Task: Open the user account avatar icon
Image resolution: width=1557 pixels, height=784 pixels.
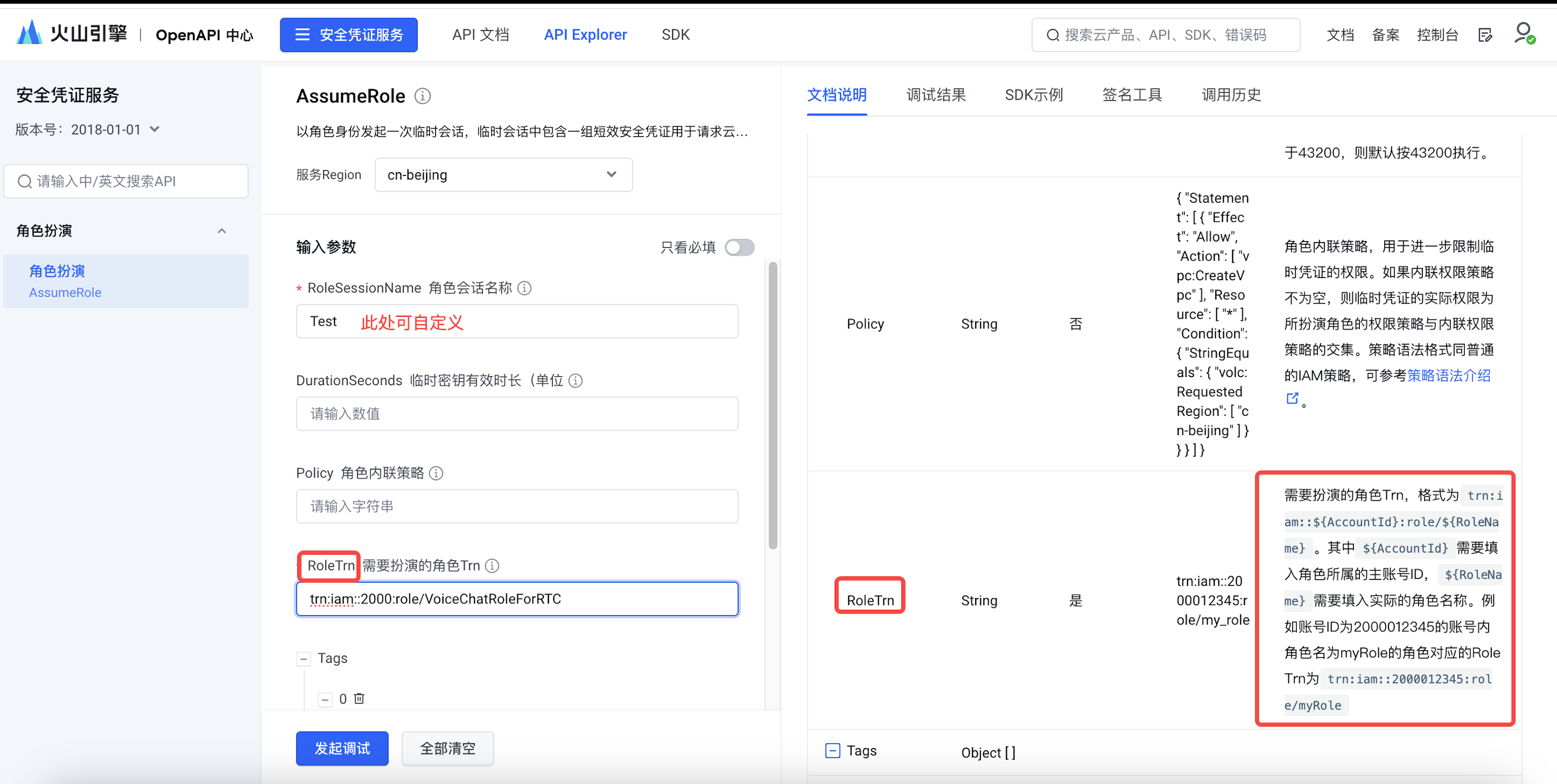Action: pos(1524,33)
